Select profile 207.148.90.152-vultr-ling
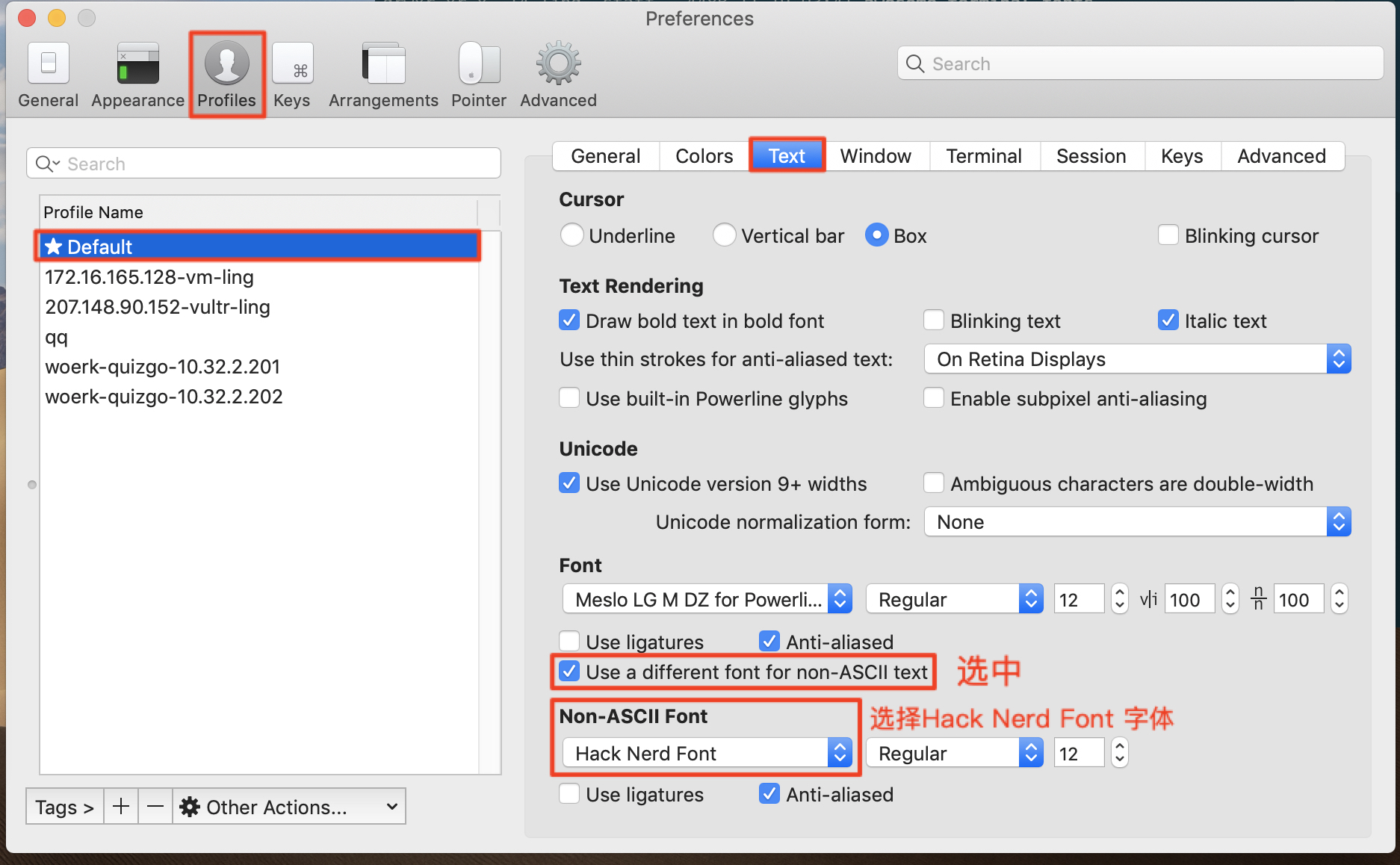The image size is (1400, 865). (258, 307)
